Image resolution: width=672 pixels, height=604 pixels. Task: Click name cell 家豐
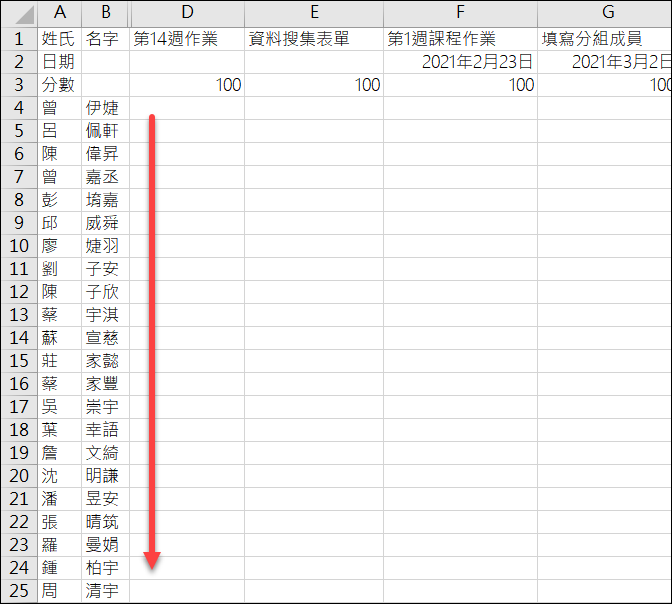pos(105,384)
